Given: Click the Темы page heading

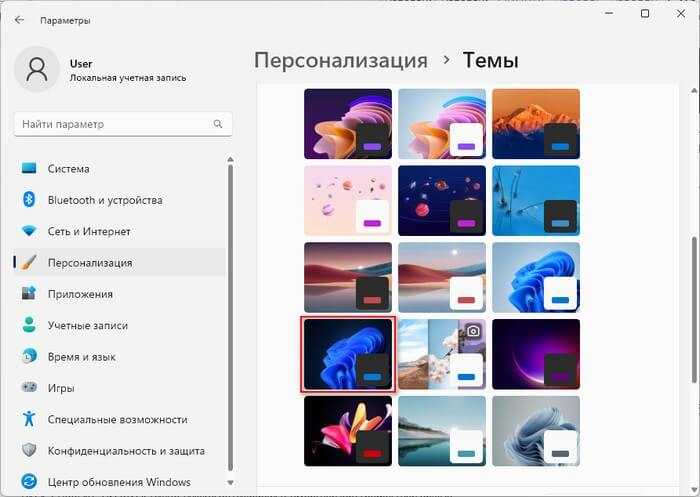Looking at the screenshot, I should (x=491, y=60).
